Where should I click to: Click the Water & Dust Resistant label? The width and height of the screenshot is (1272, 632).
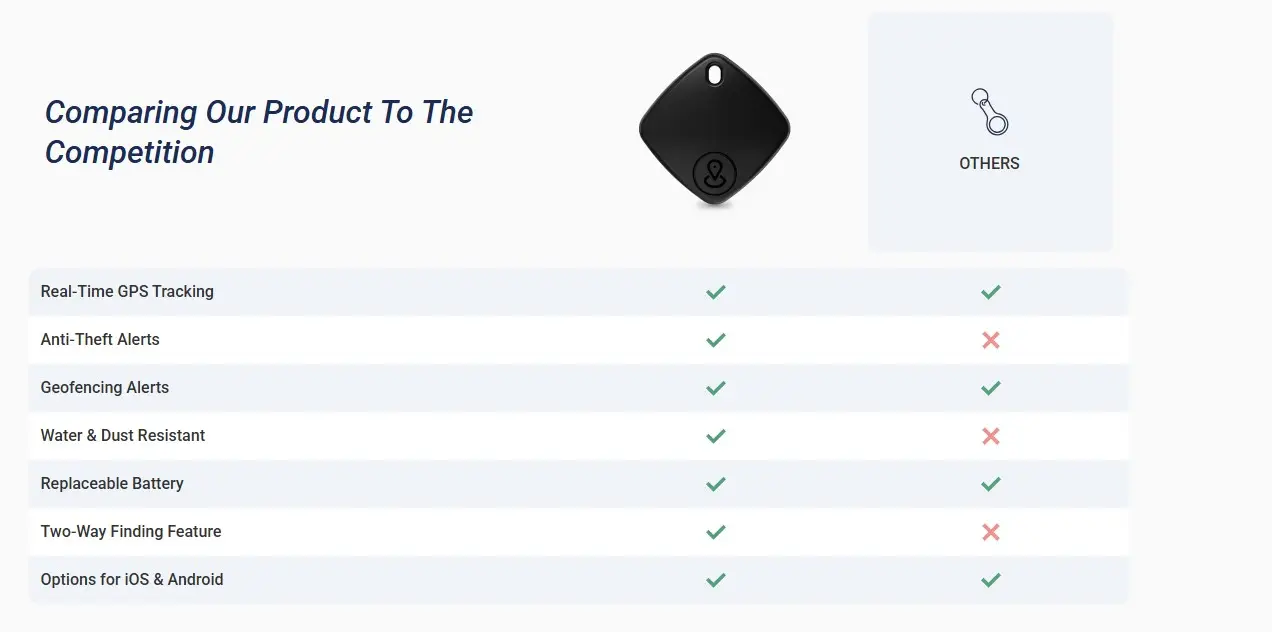(x=123, y=436)
